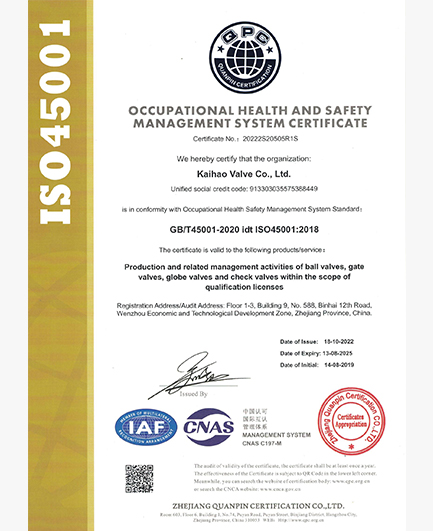Click the red Zhejiang Quanpin Certification stamp
The width and height of the screenshot is (433, 531).
[351, 421]
